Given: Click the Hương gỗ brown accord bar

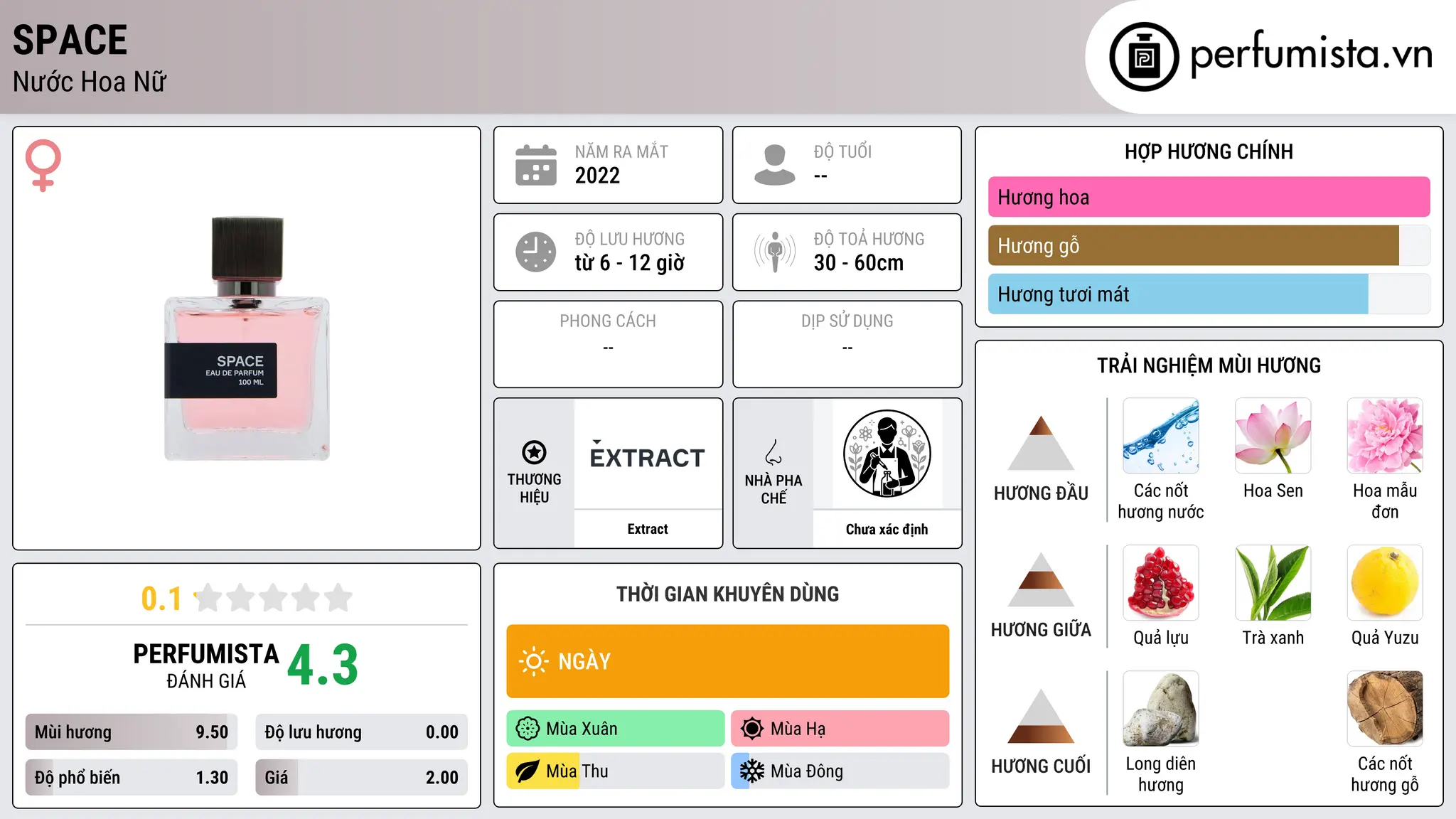Looking at the screenshot, I should point(1209,245).
